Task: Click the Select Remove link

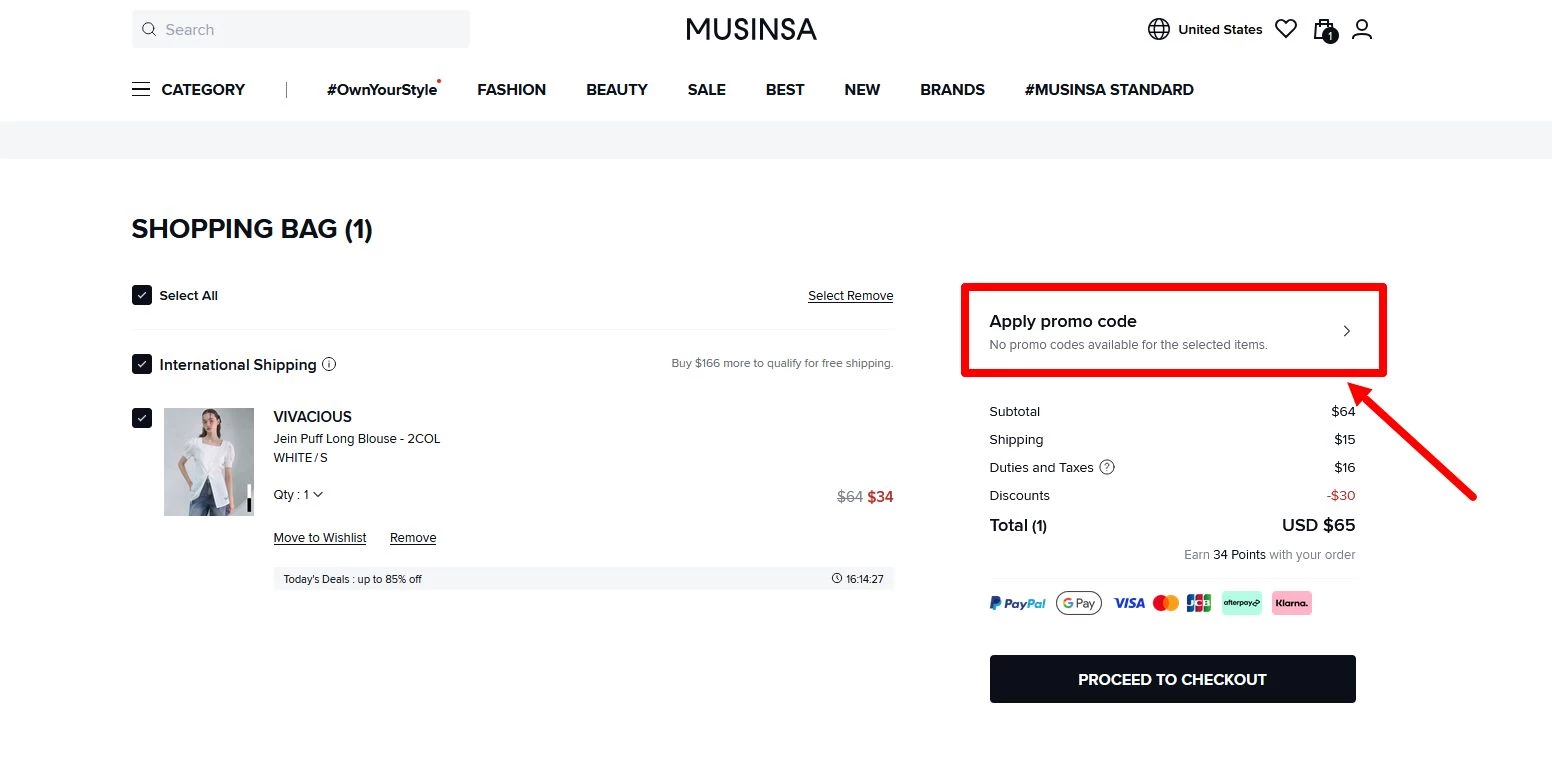Action: pyautogui.click(x=850, y=295)
